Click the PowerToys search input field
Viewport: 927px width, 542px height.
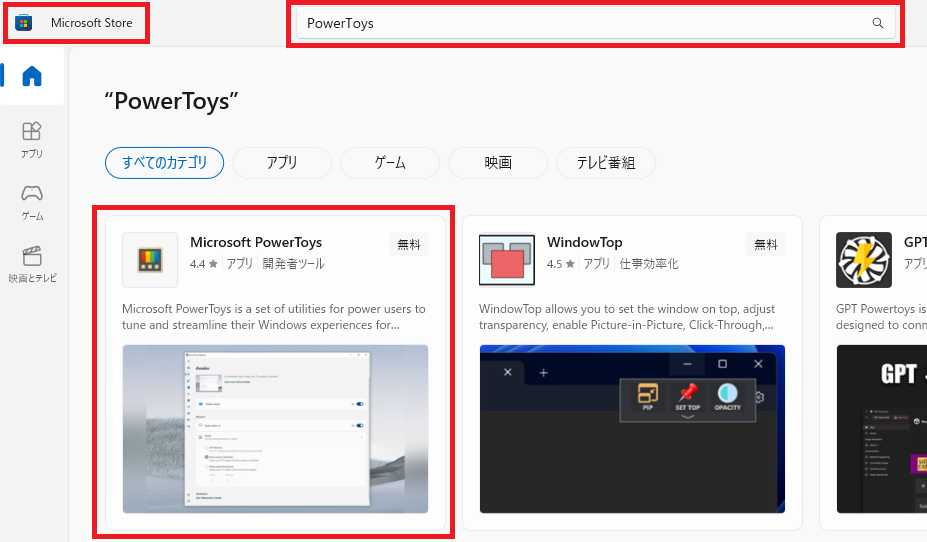[580, 23]
